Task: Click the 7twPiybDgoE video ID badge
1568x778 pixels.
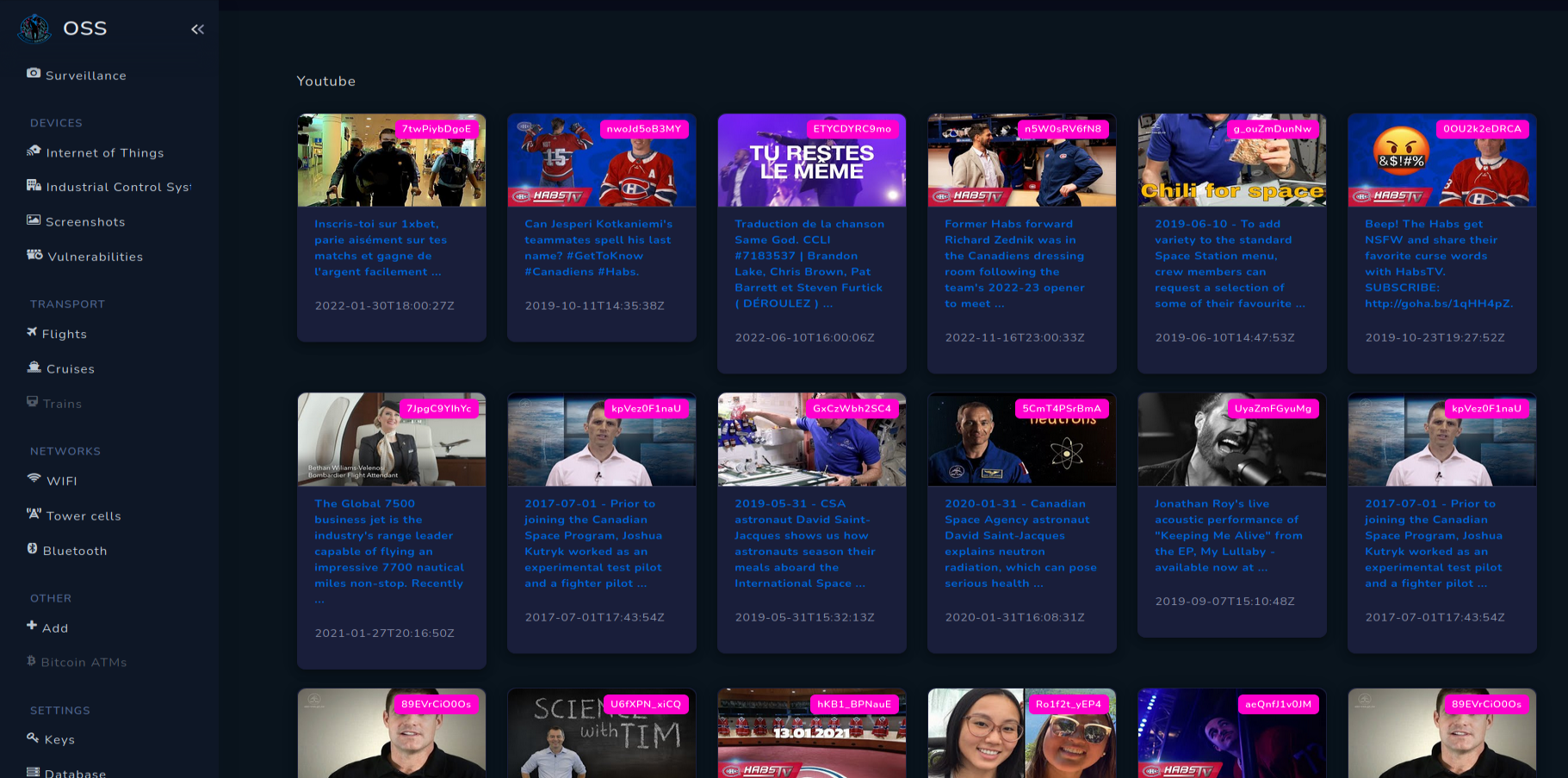Action: coord(437,129)
